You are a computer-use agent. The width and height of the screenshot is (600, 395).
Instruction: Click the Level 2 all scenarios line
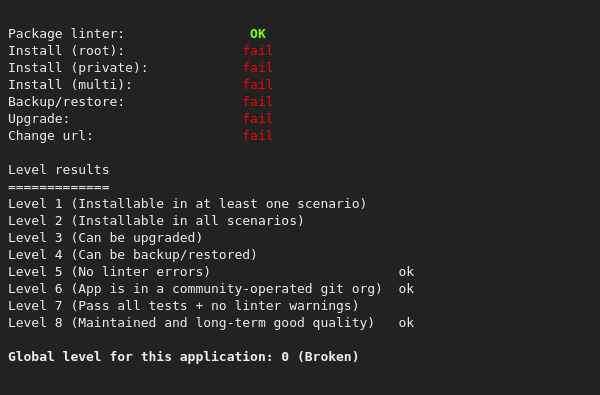pyautogui.click(x=156, y=220)
